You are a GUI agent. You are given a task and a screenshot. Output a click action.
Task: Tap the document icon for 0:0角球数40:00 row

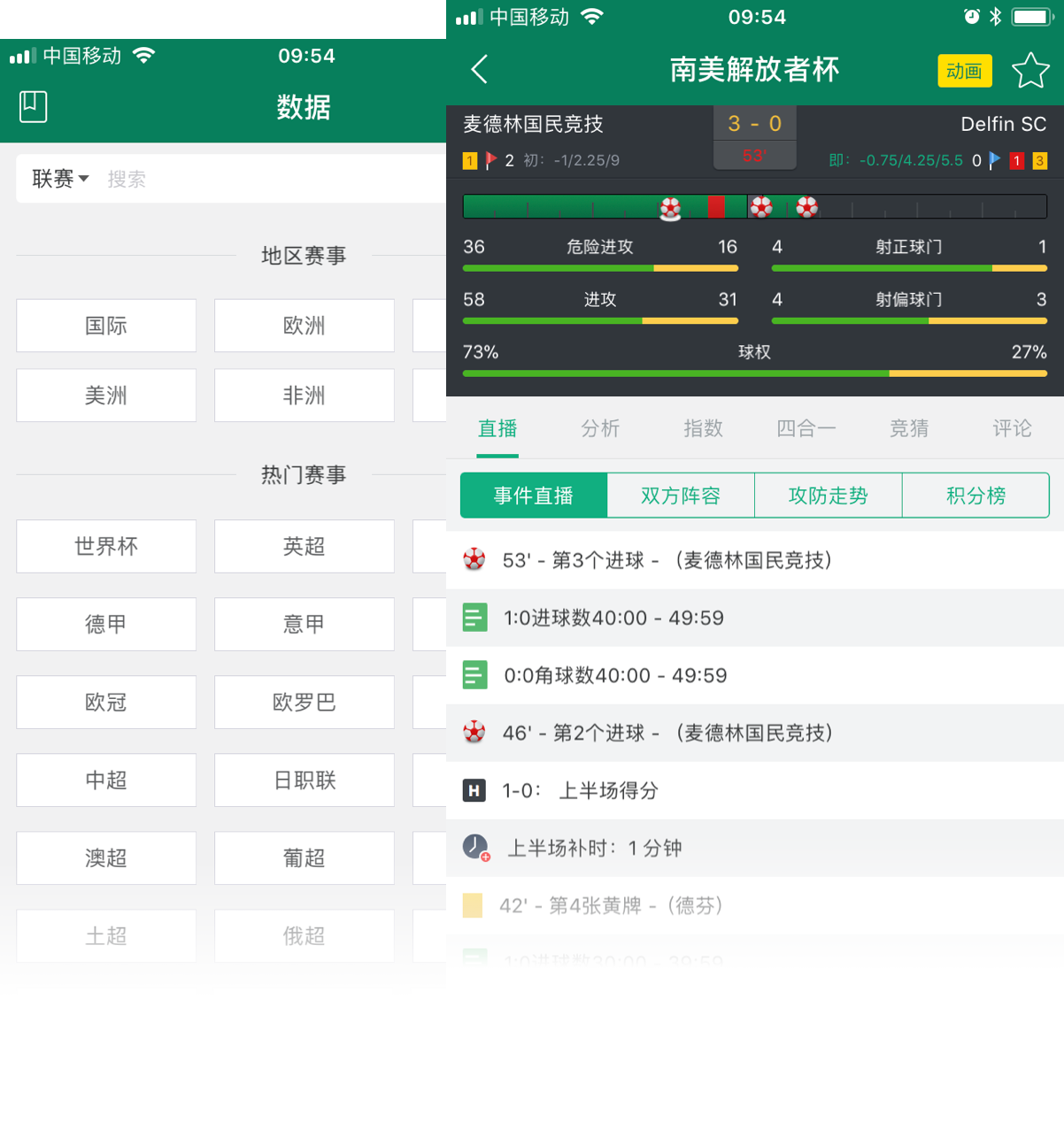coord(475,675)
